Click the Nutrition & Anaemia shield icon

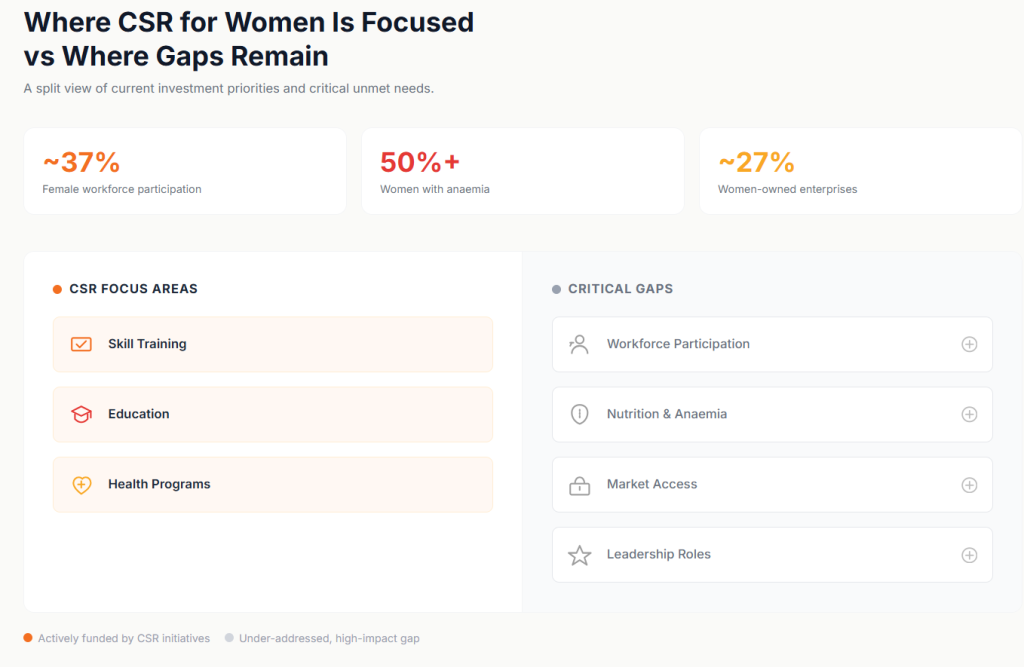[x=579, y=414]
